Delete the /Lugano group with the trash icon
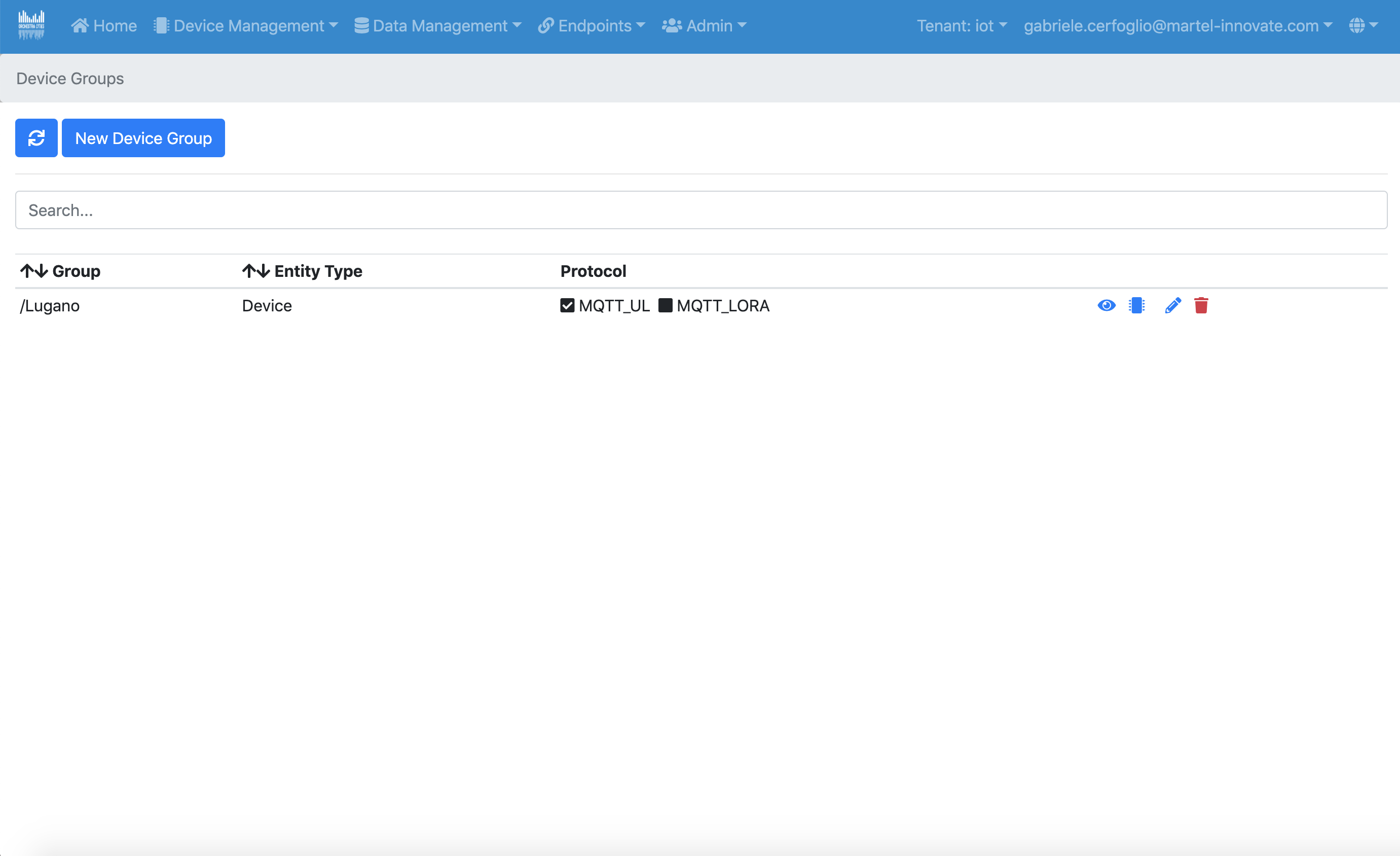This screenshot has height=856, width=1400. [x=1201, y=306]
